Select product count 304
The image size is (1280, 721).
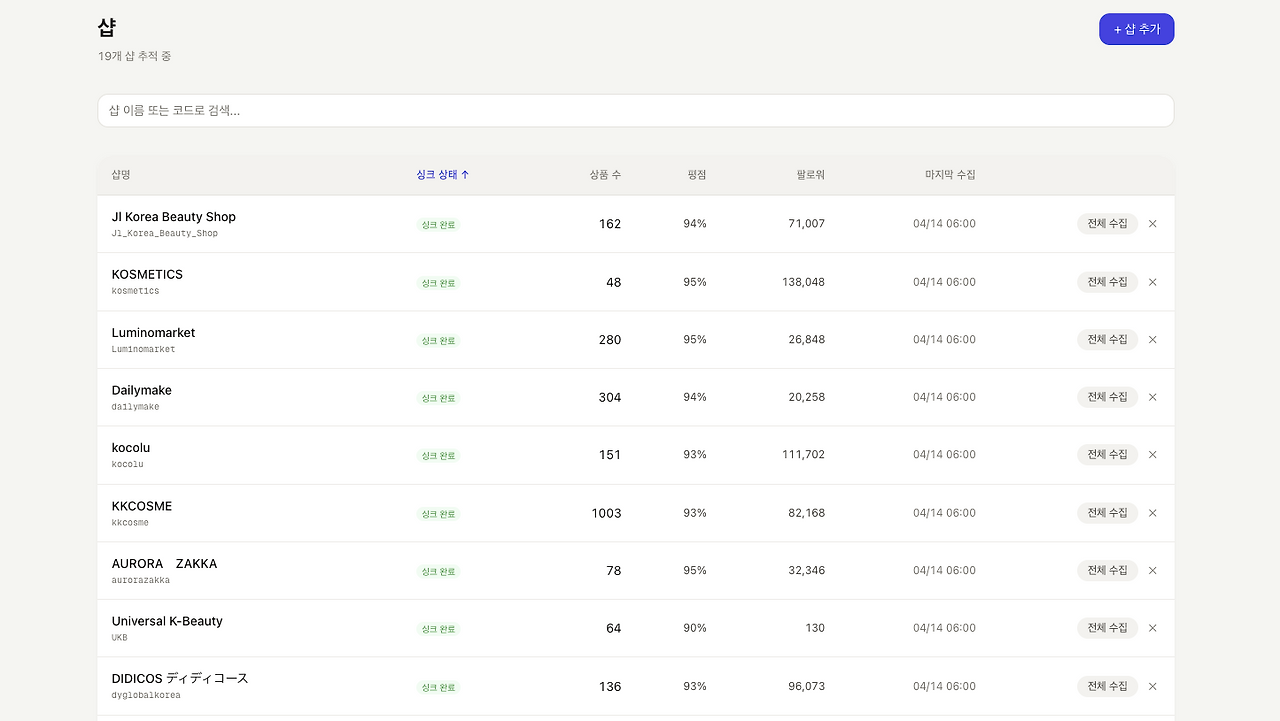click(610, 397)
